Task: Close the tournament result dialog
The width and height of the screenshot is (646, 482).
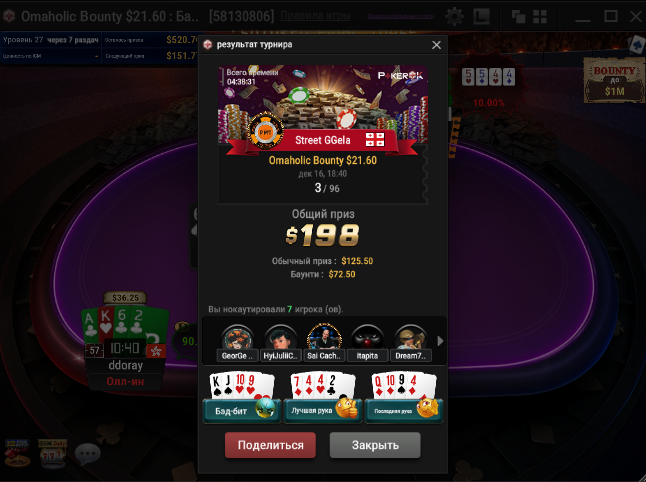Action: [x=436, y=45]
